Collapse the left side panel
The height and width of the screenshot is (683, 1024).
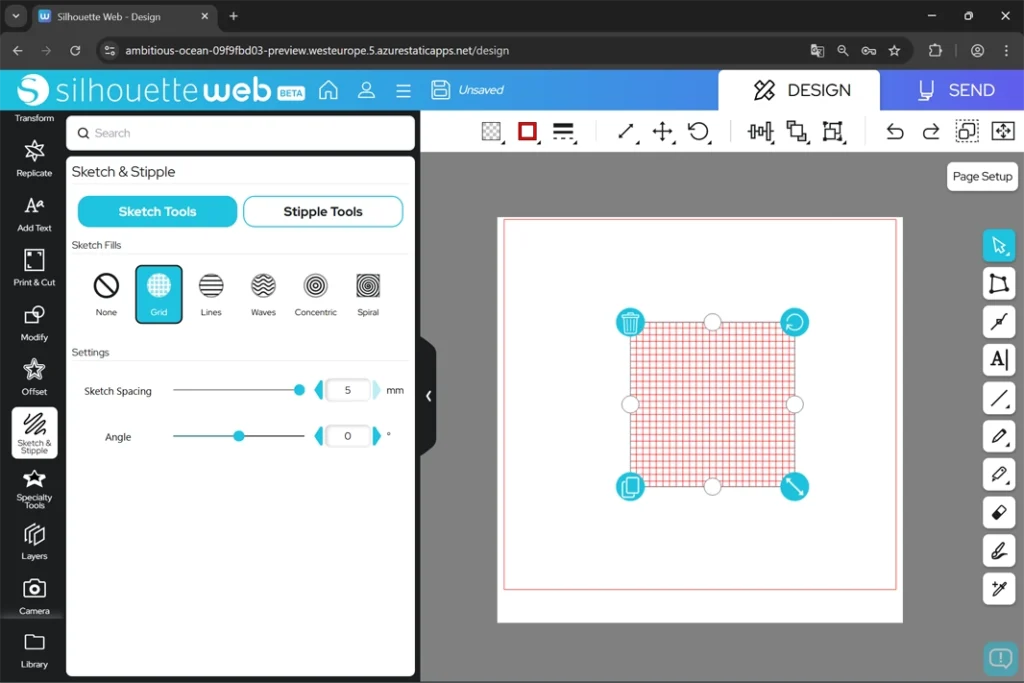point(428,396)
